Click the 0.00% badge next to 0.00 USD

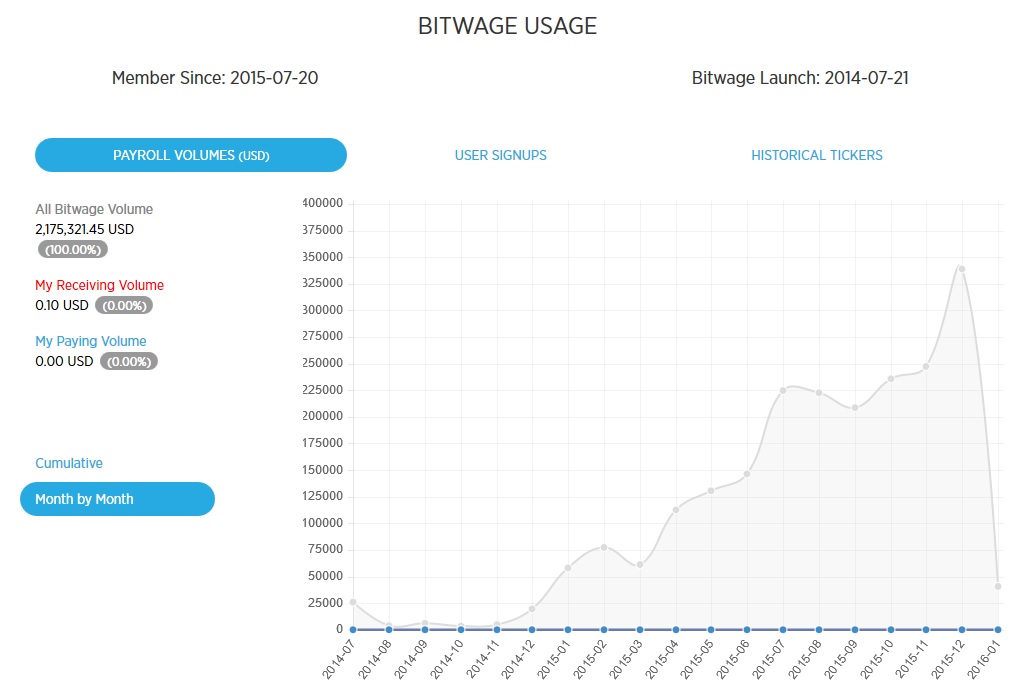click(128, 362)
